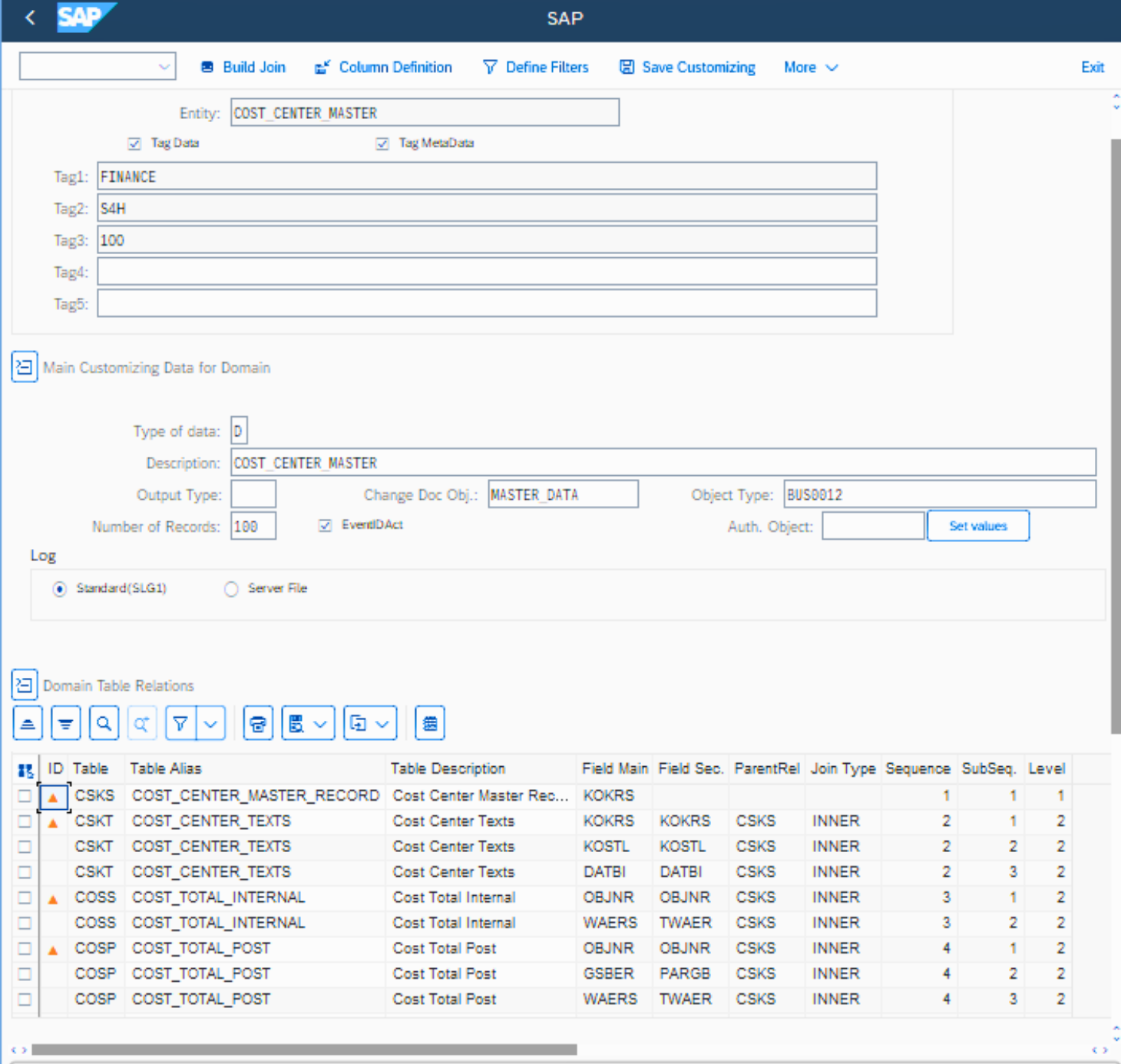Click the layout grid icon in table toolbar

pyautogui.click(x=430, y=723)
